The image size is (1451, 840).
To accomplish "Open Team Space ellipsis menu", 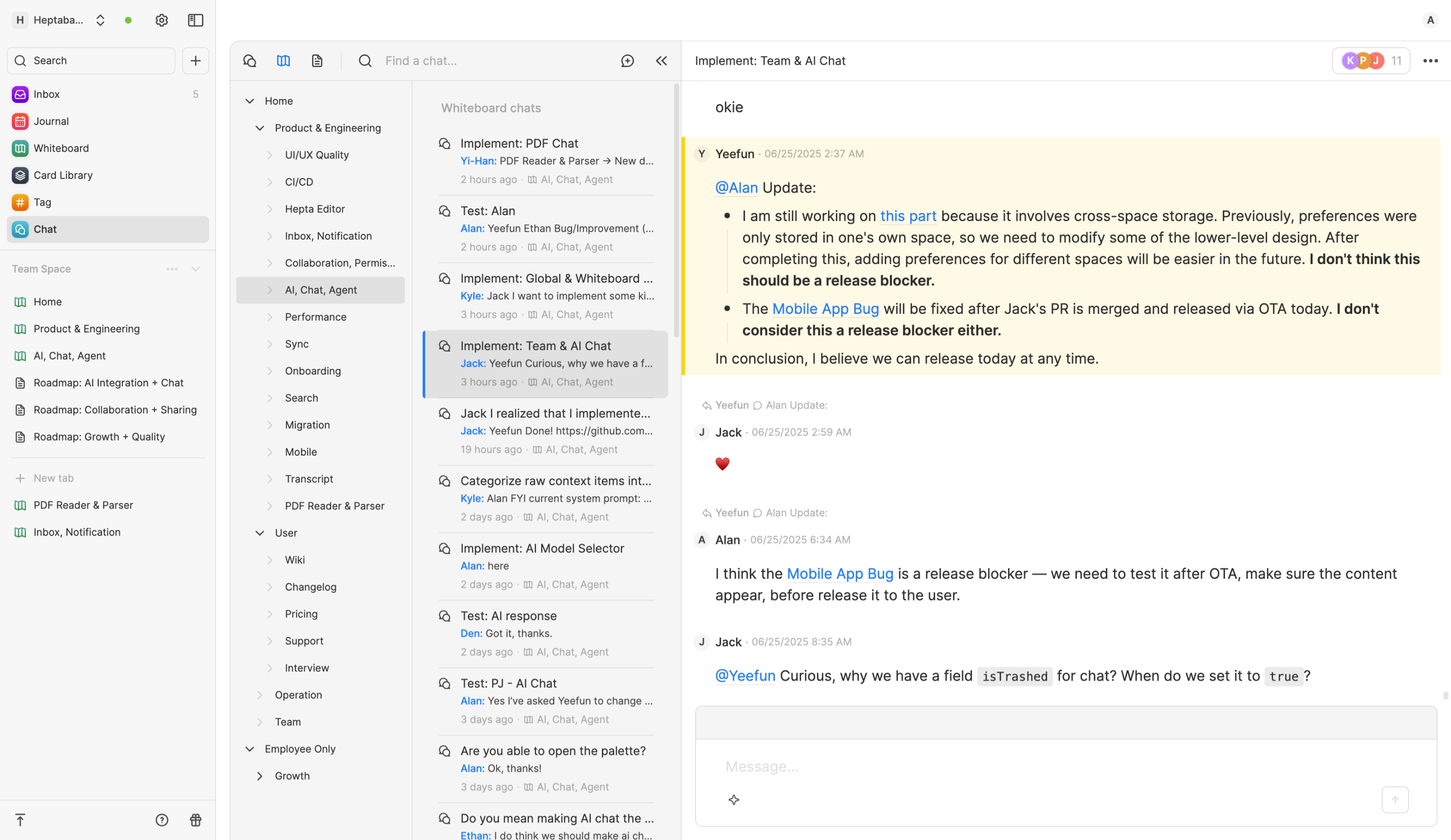I will pos(172,269).
